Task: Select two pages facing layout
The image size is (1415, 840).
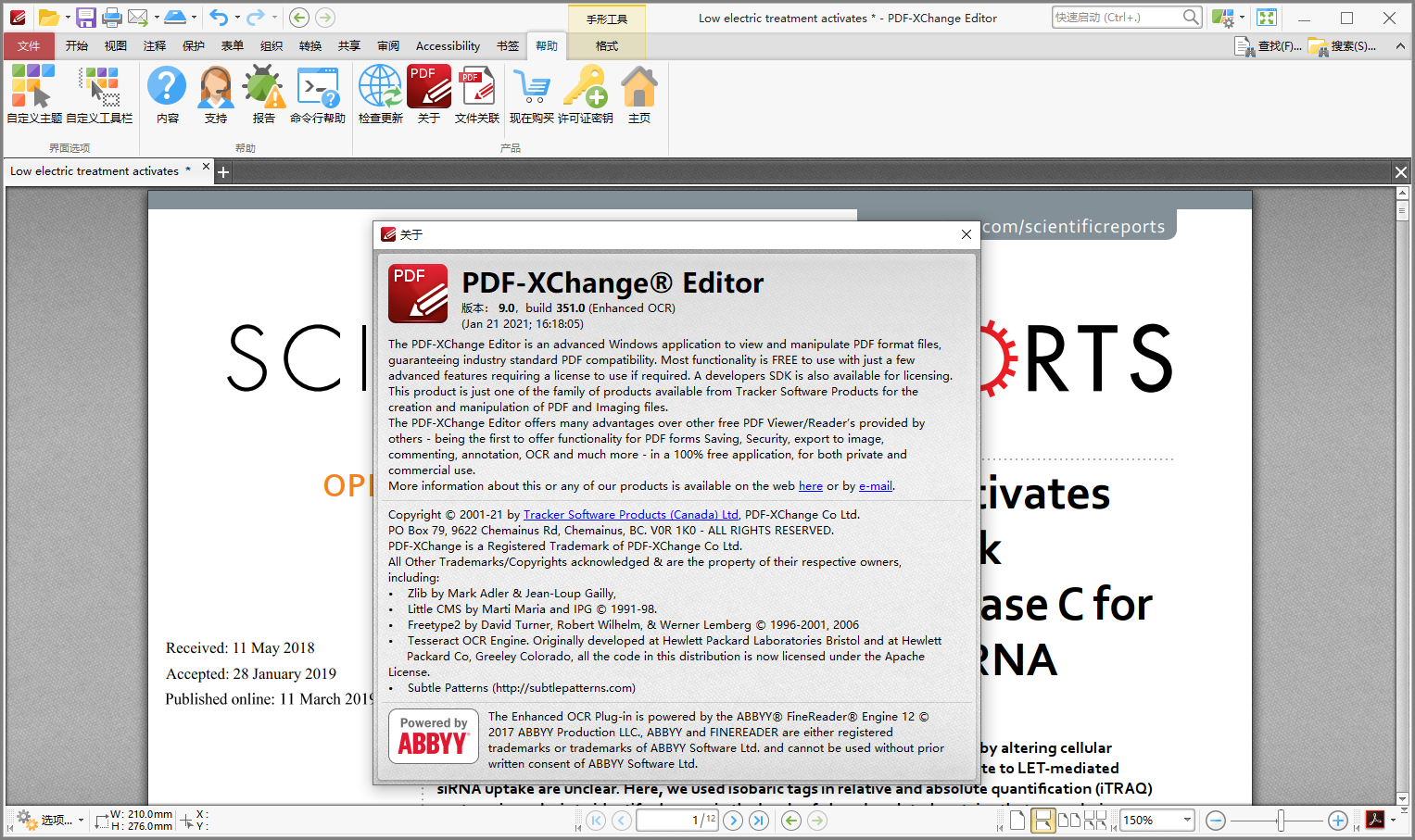Action: click(x=1069, y=820)
